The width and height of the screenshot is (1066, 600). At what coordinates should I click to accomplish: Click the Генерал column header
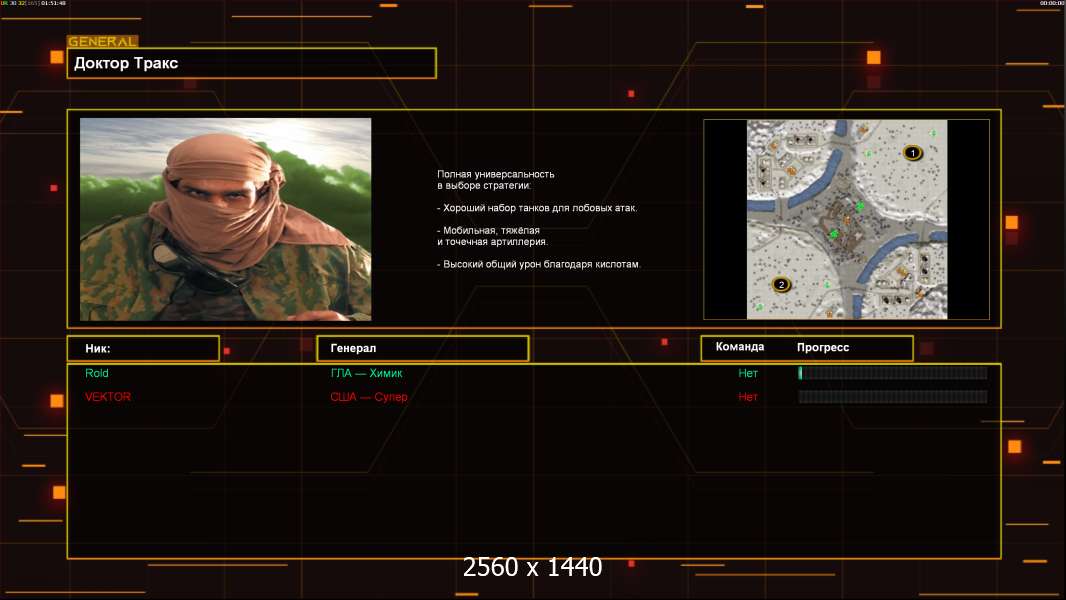click(x=423, y=349)
